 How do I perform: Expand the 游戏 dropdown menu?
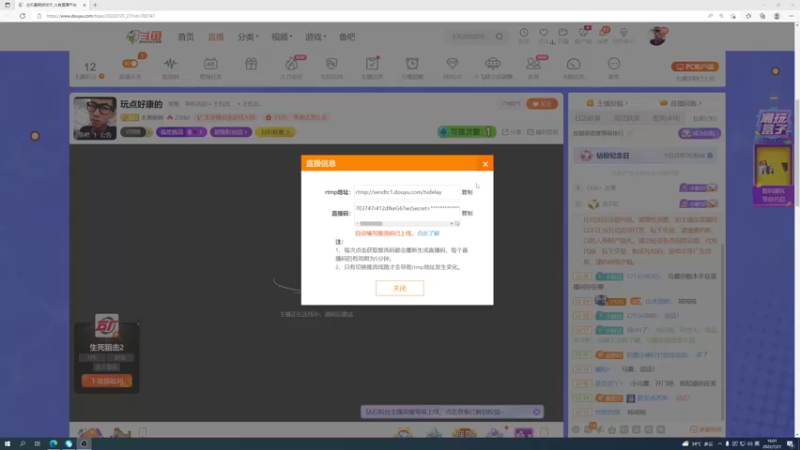coord(315,37)
